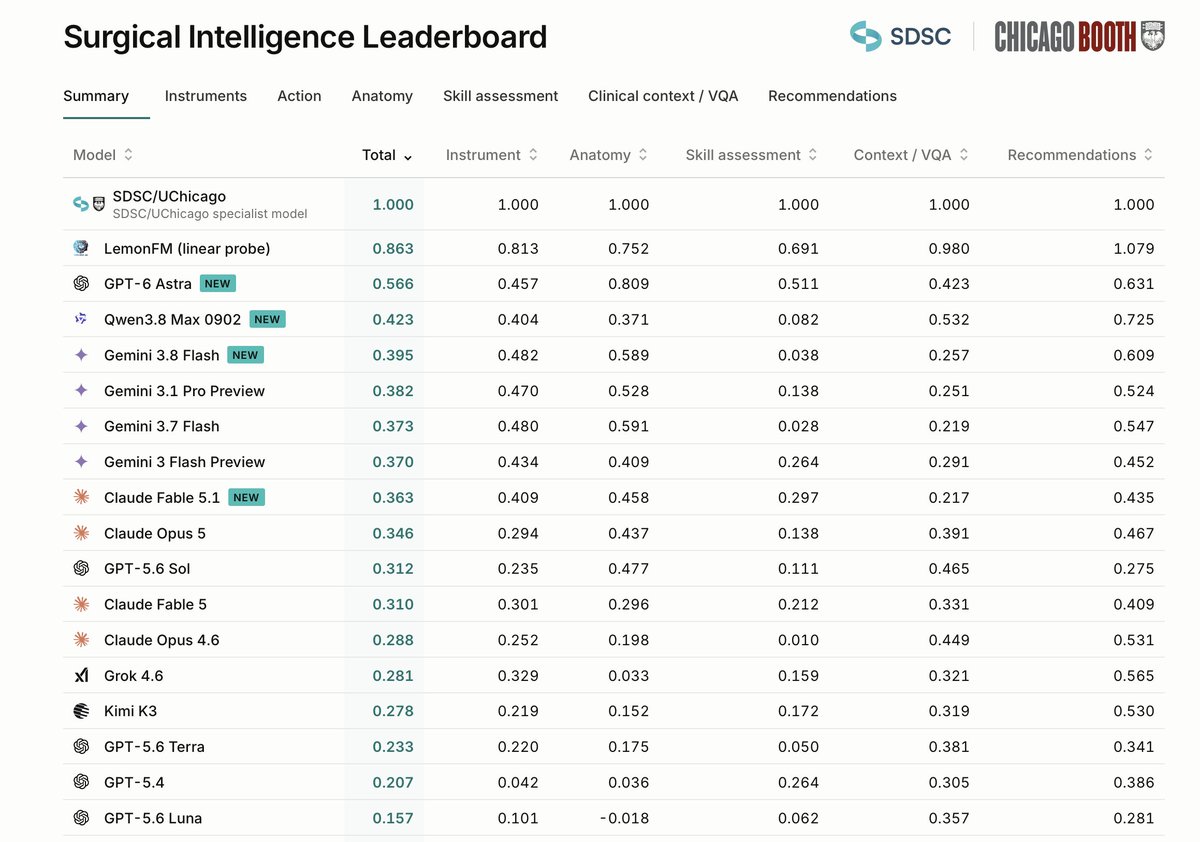Image resolution: width=1200 pixels, height=842 pixels.
Task: Click the NEW badge beside GPT-6 Astra
Action: click(217, 284)
